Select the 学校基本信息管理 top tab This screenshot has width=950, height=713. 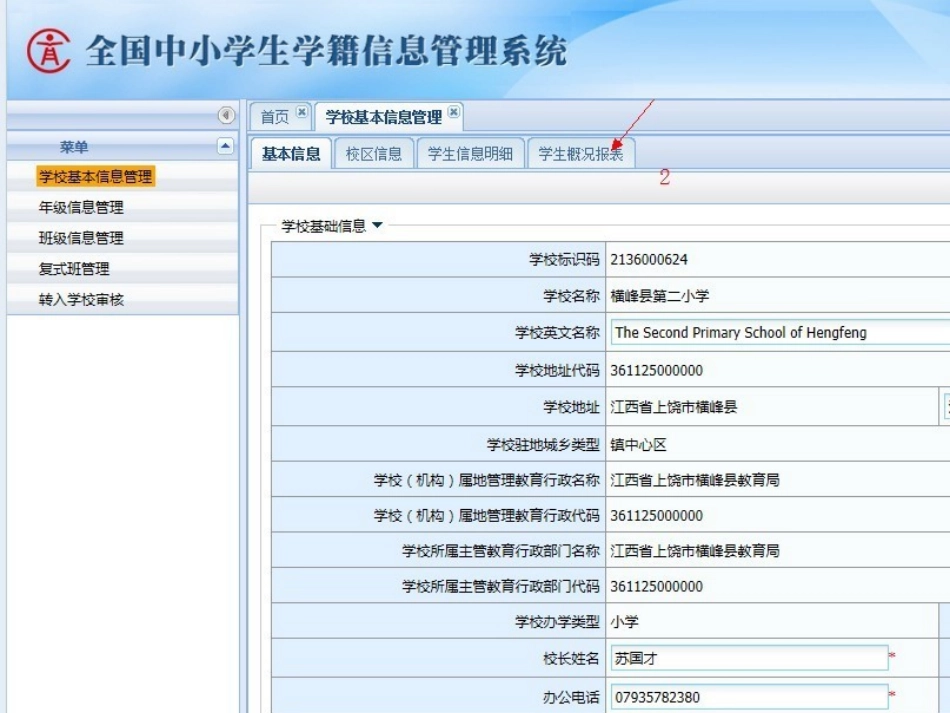(384, 117)
